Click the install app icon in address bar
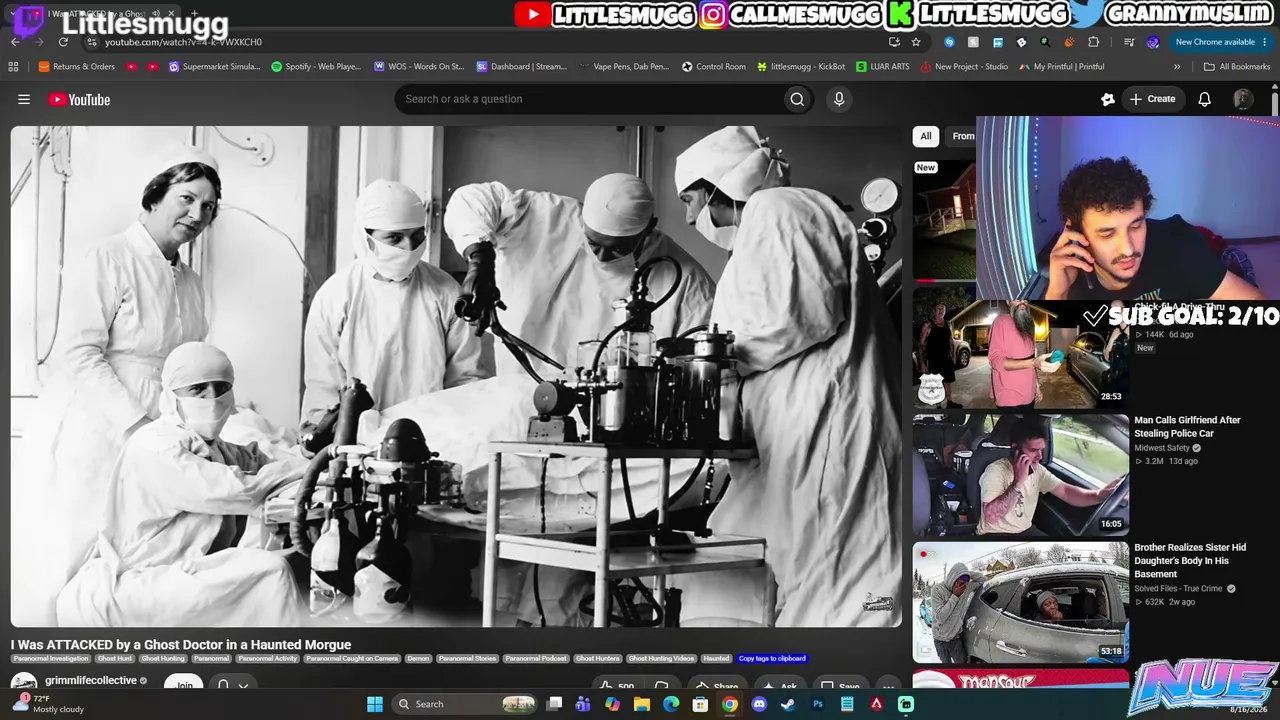The height and width of the screenshot is (720, 1280). 894,42
